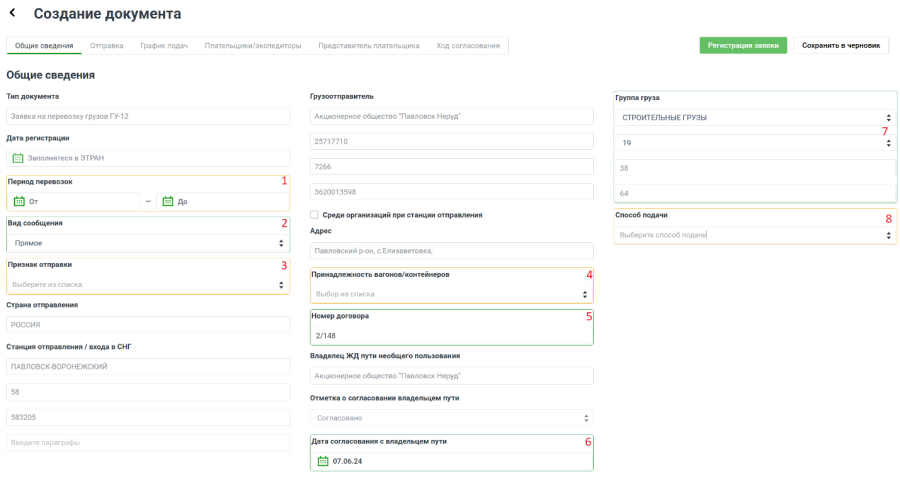Click calendar icon in Дата регистрации field
The height and width of the screenshot is (489, 900).
pyautogui.click(x=18, y=158)
